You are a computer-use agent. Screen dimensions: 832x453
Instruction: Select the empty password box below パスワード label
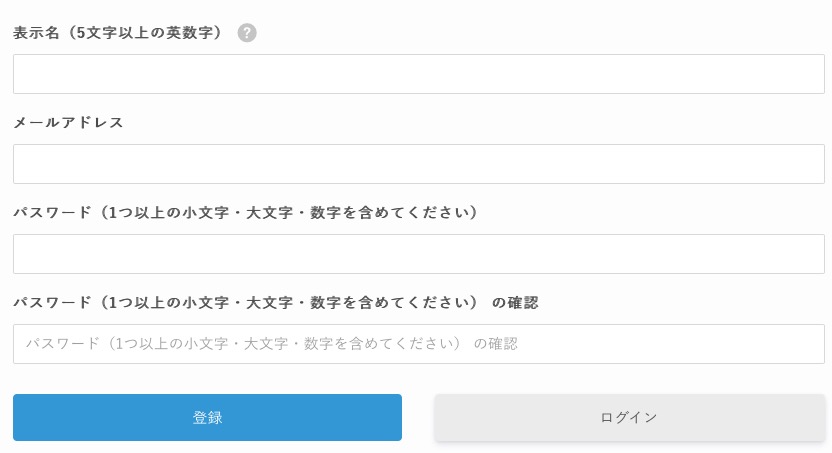[x=419, y=254]
